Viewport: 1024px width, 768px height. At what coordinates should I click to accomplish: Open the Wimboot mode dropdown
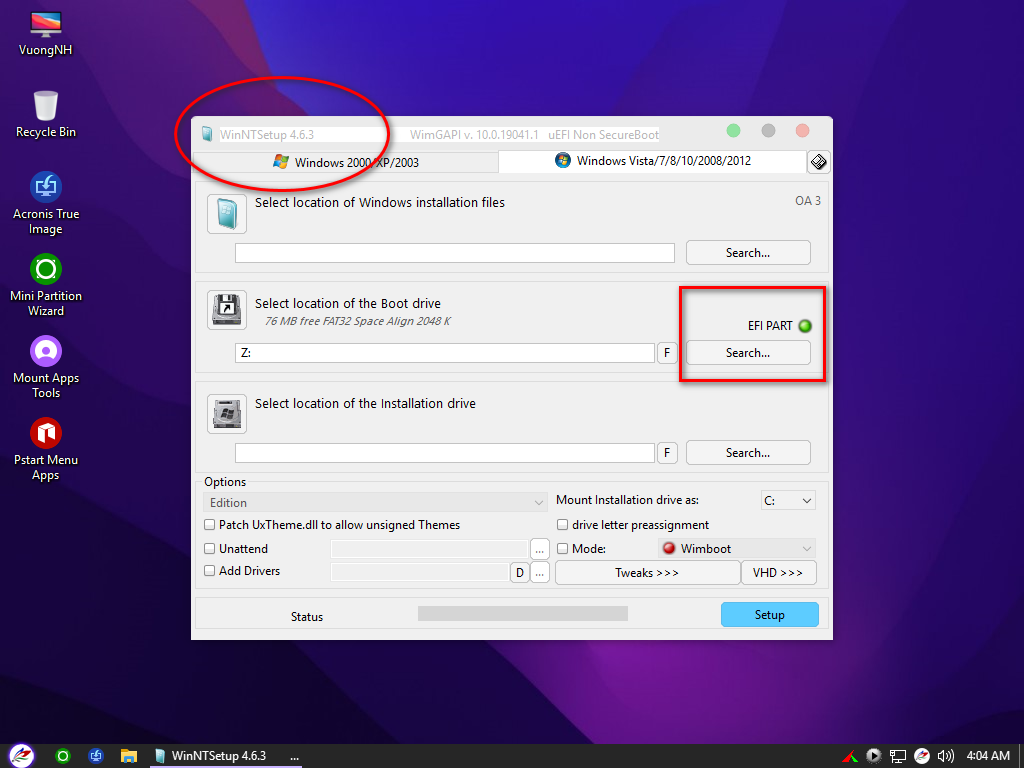737,549
